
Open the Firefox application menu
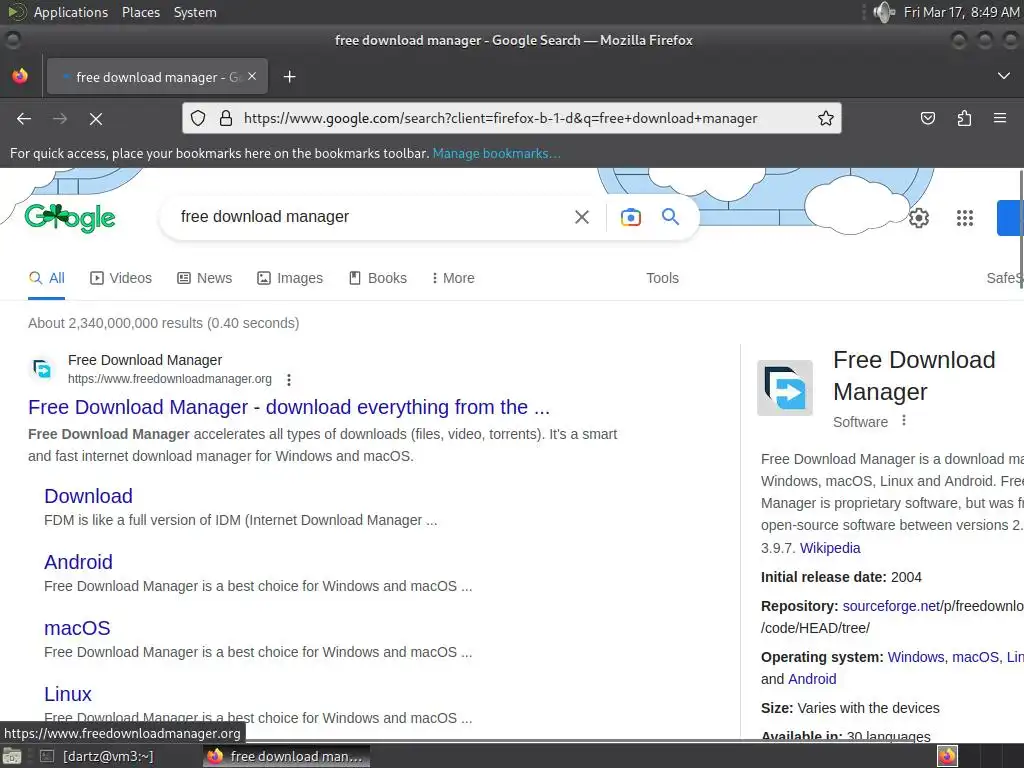[x=1000, y=118]
